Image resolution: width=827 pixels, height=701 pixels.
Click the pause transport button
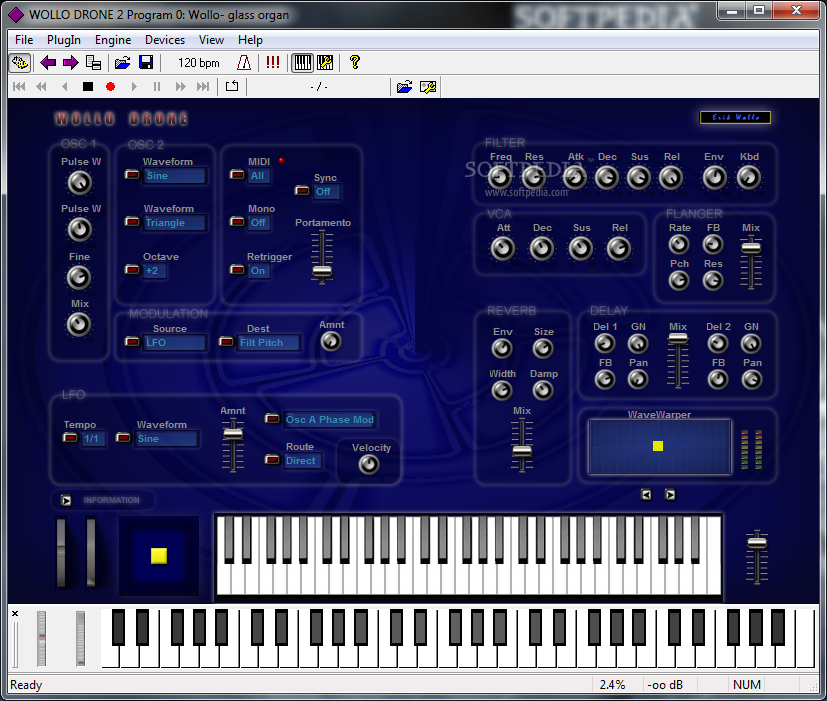[157, 87]
